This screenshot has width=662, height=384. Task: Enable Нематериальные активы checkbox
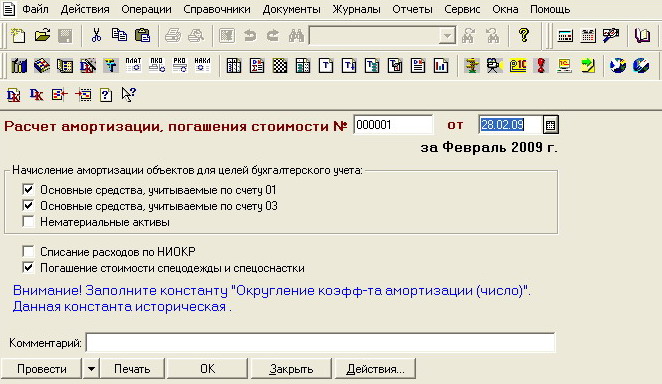coord(28,222)
